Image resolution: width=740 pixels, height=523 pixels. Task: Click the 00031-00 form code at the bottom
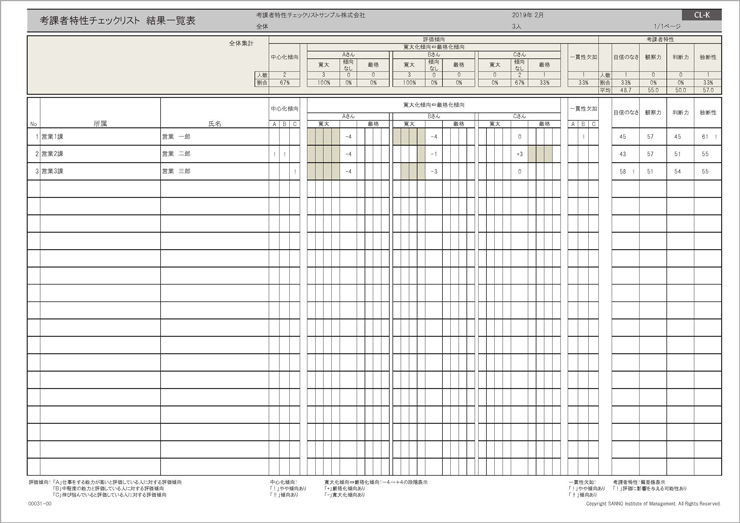tap(40, 504)
